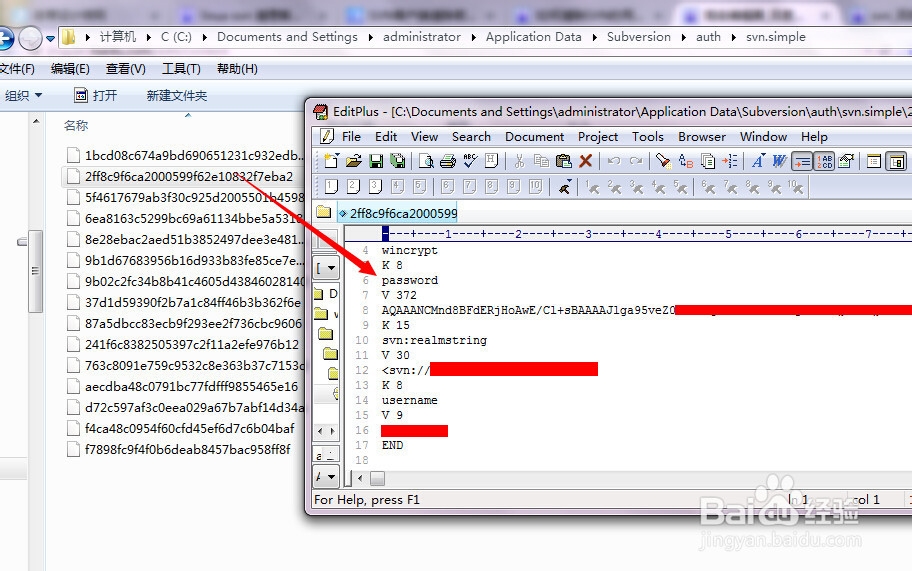Select file f4ca48c0954f60cfd45ef6d7c6b04baf
This screenshot has height=571, width=912.
tap(181, 429)
